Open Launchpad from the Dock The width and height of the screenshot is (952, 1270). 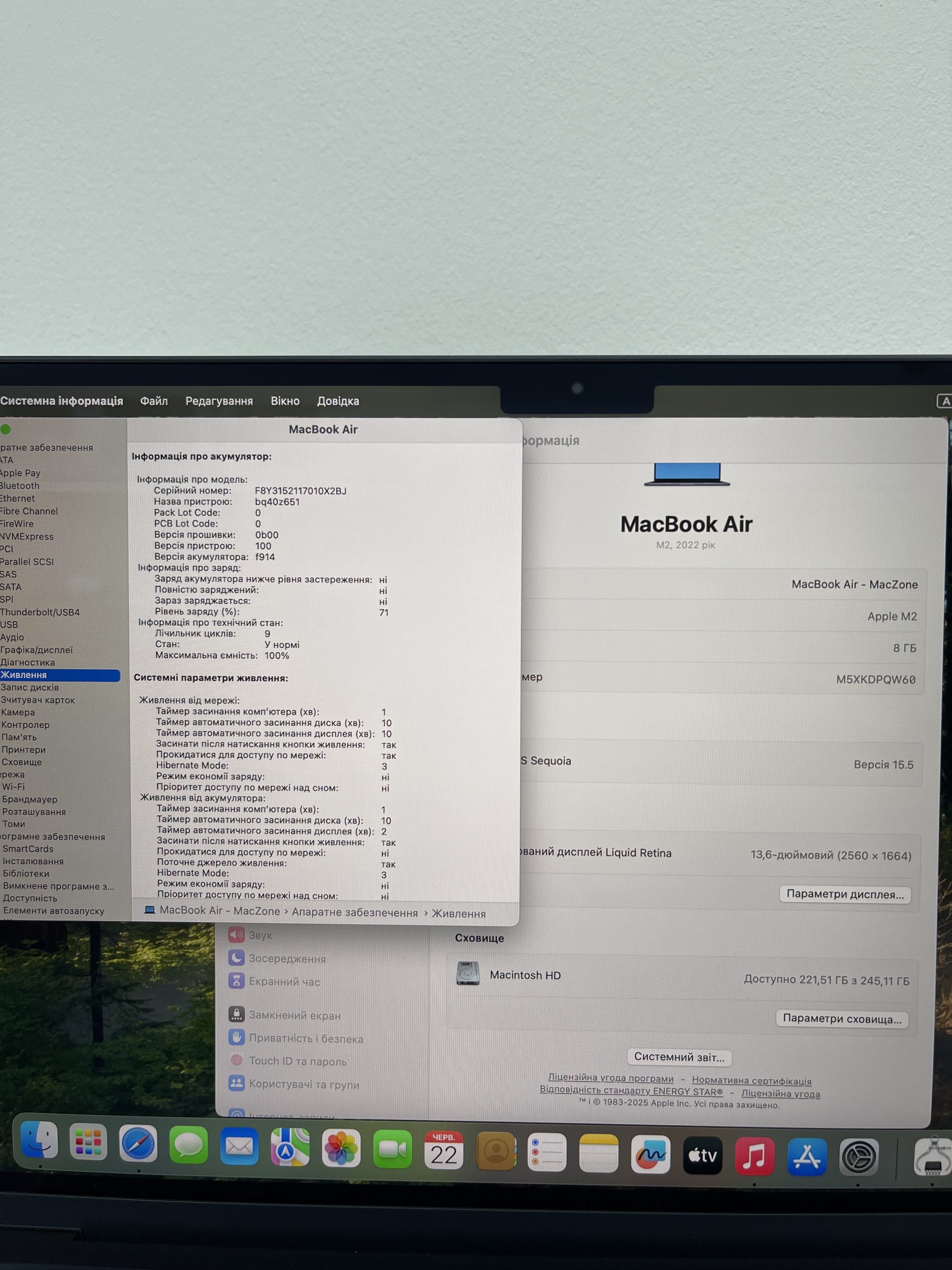pos(88,1142)
